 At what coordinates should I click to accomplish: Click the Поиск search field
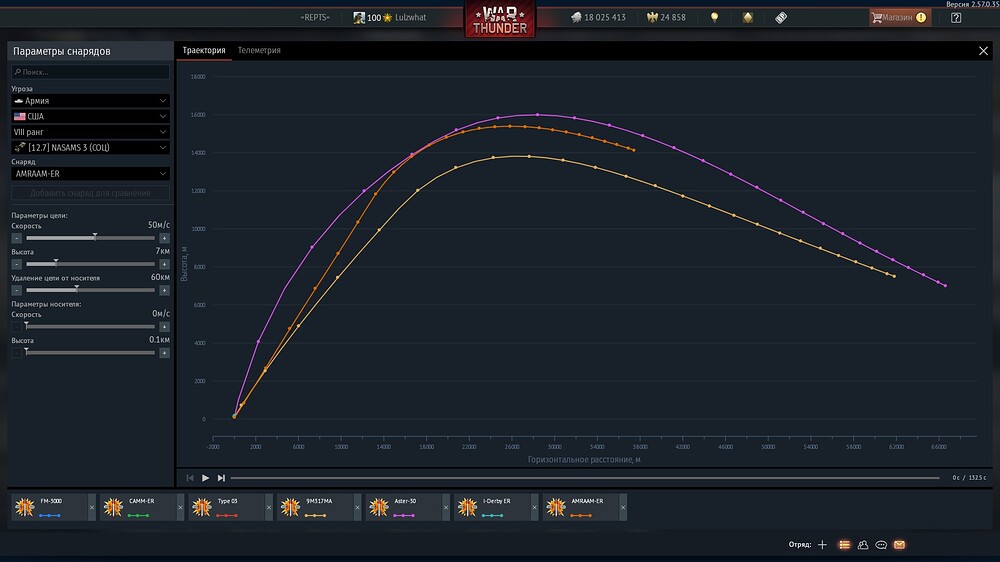pyautogui.click(x=91, y=72)
